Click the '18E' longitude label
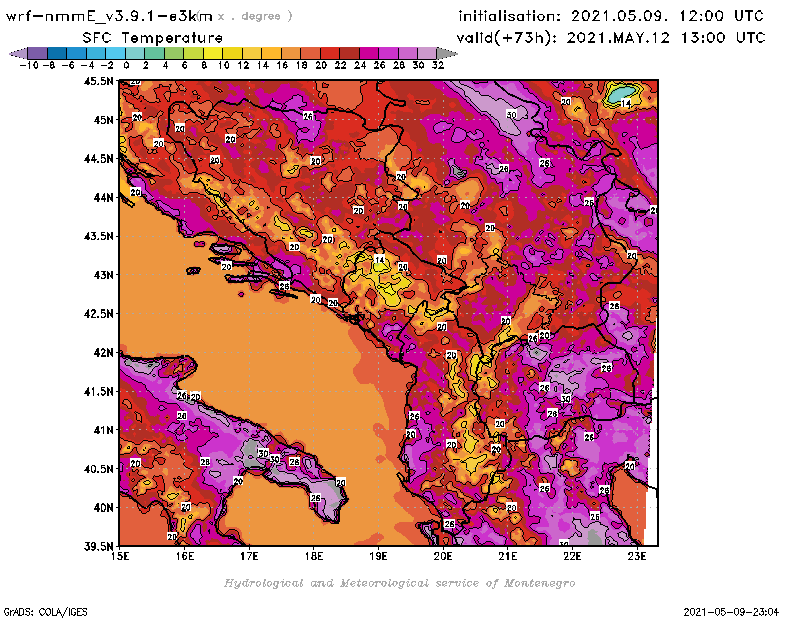 click(x=314, y=556)
